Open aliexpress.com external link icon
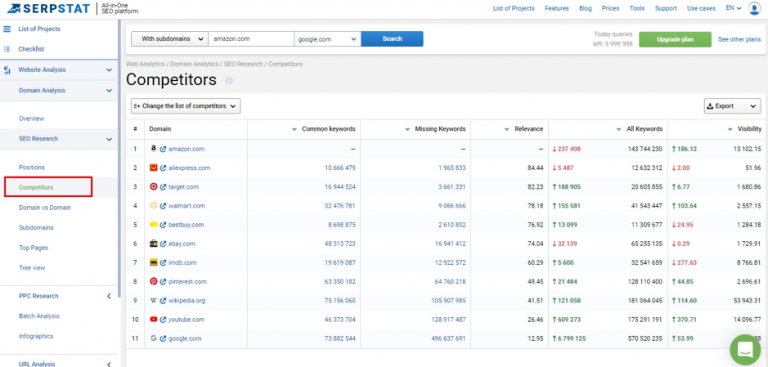 coord(163,168)
